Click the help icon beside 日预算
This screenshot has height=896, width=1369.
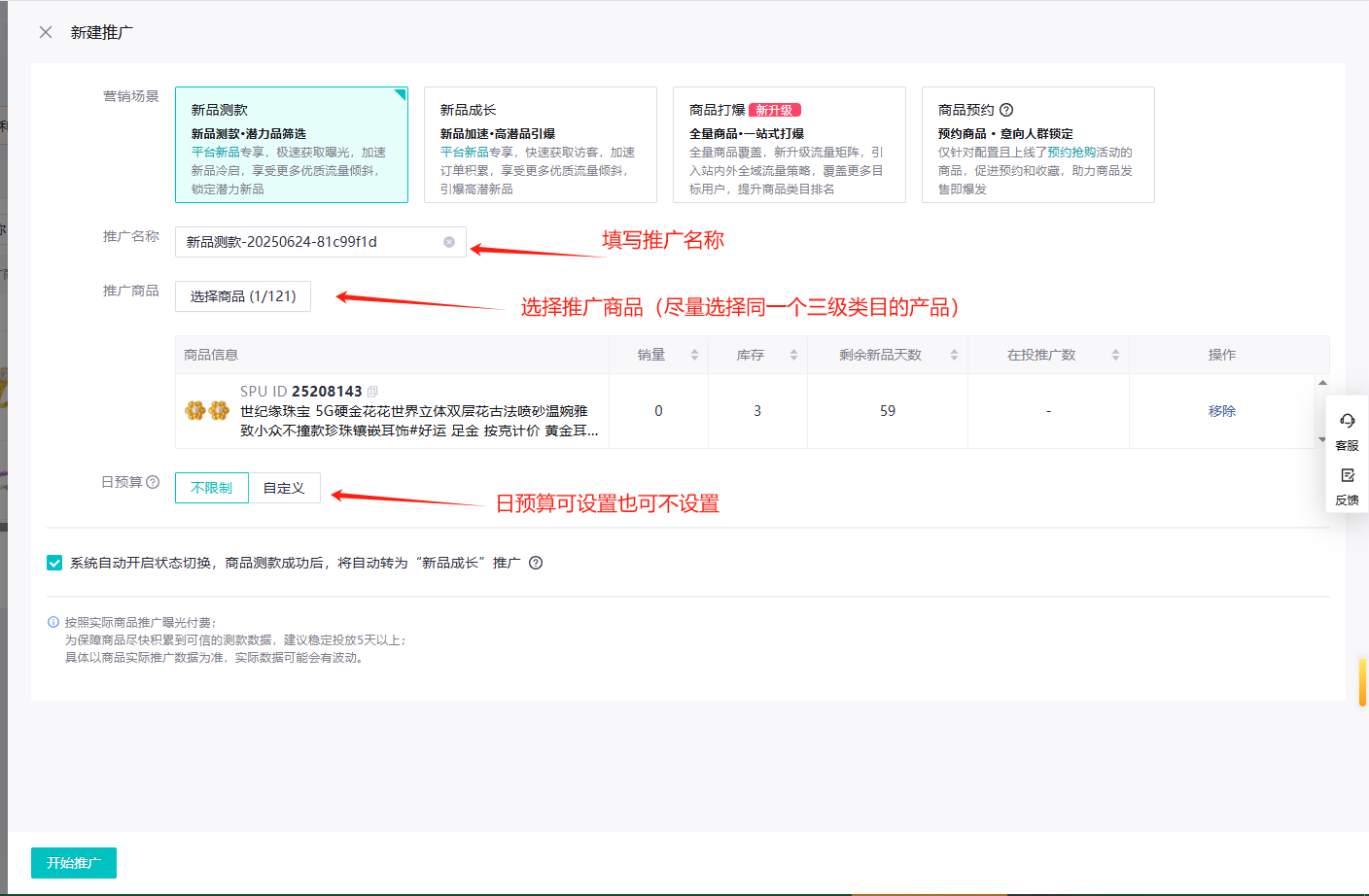[153, 482]
